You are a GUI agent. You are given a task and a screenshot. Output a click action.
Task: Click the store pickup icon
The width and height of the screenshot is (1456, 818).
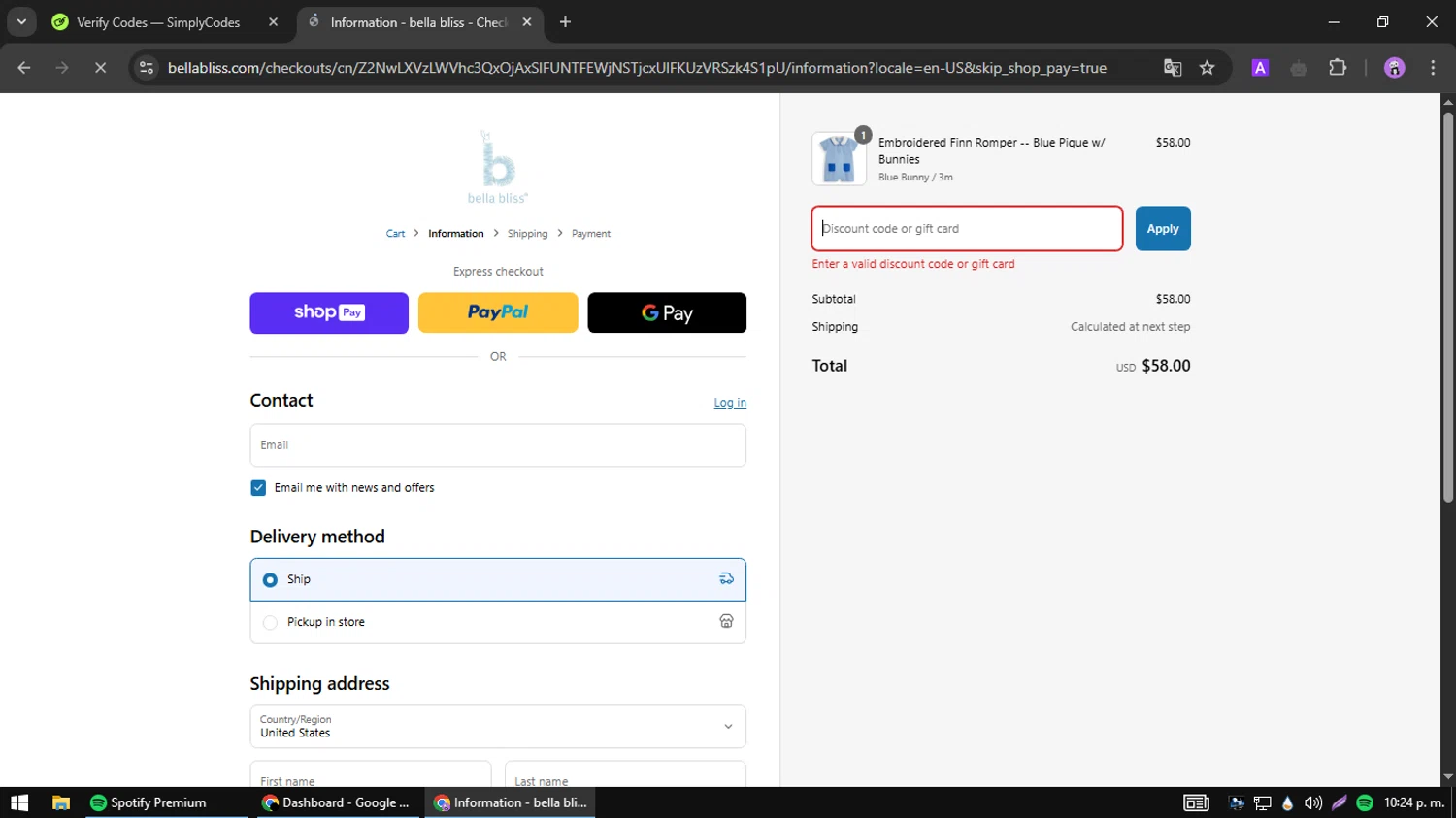[726, 622]
